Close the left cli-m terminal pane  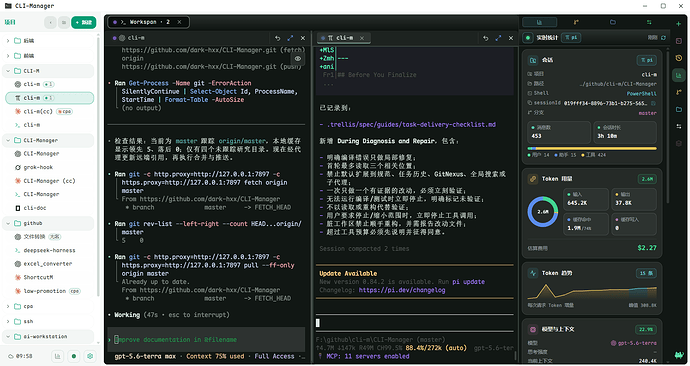pos(303,38)
